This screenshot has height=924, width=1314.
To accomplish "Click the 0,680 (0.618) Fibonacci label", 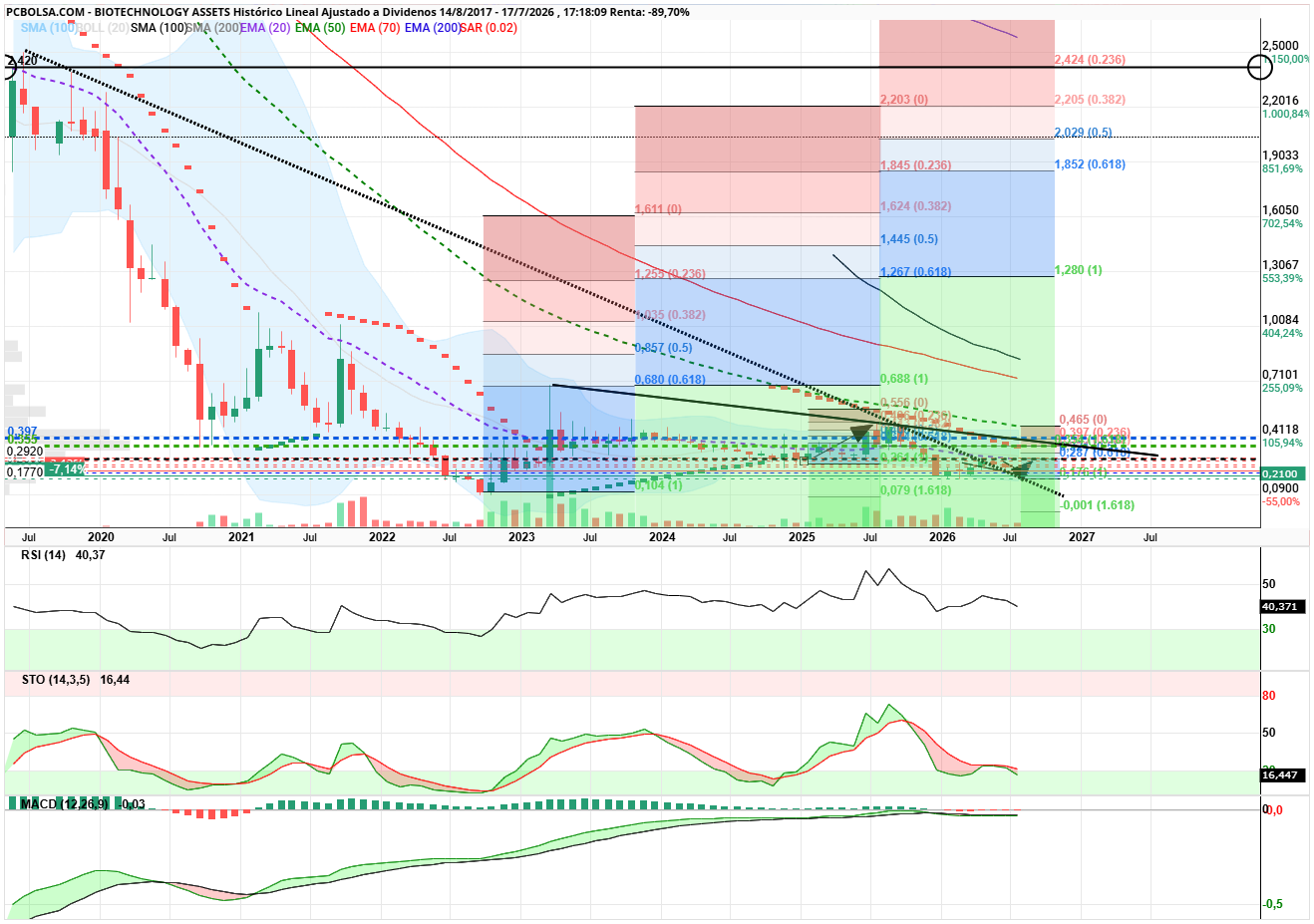I will (x=670, y=380).
